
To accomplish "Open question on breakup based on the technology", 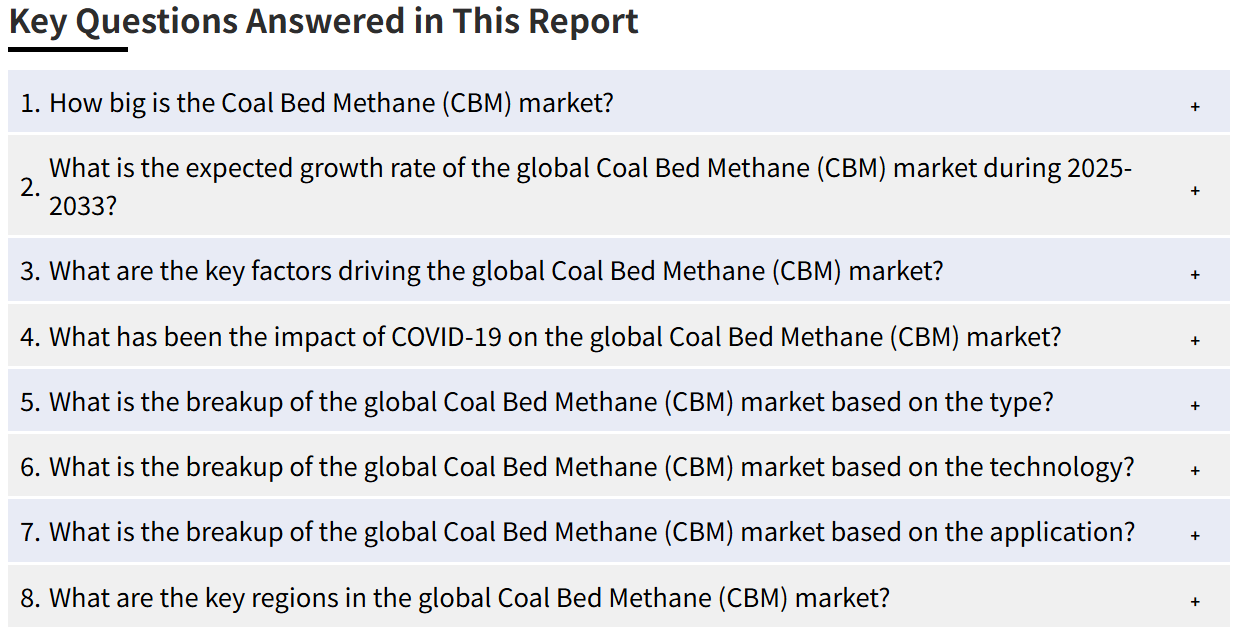I will point(592,467).
